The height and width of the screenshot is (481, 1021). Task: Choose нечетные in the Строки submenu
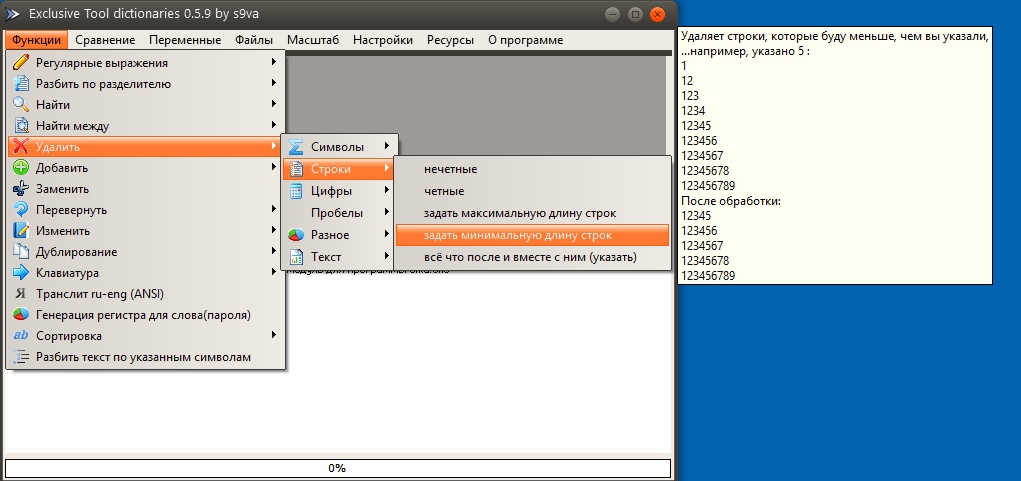[450, 169]
